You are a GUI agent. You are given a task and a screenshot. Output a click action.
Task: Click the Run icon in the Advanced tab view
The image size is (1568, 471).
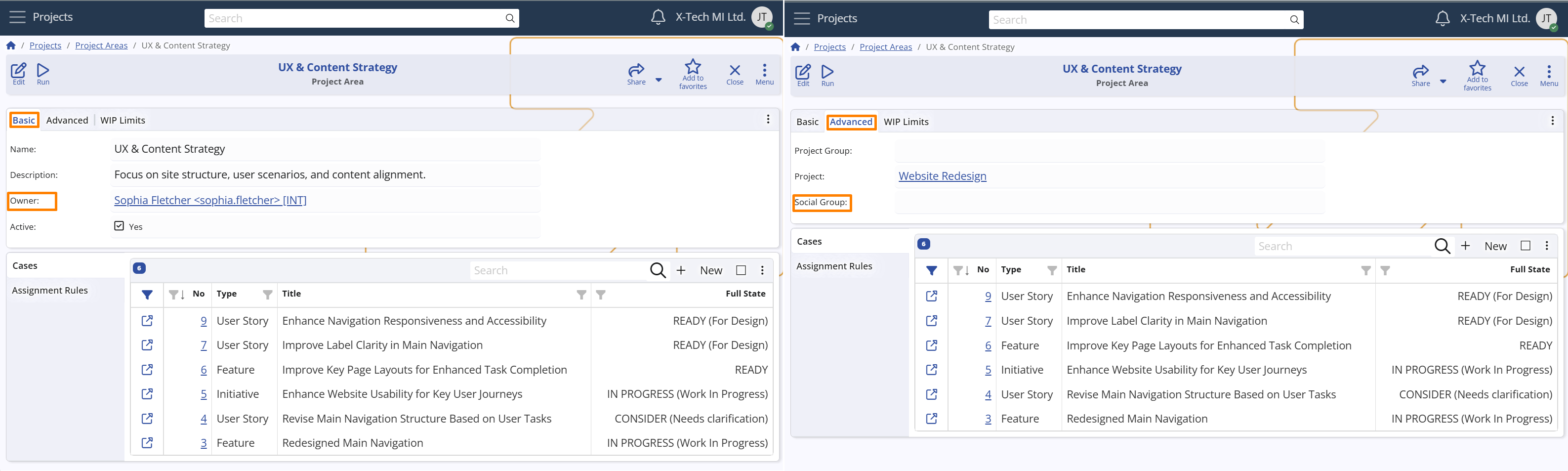point(827,72)
